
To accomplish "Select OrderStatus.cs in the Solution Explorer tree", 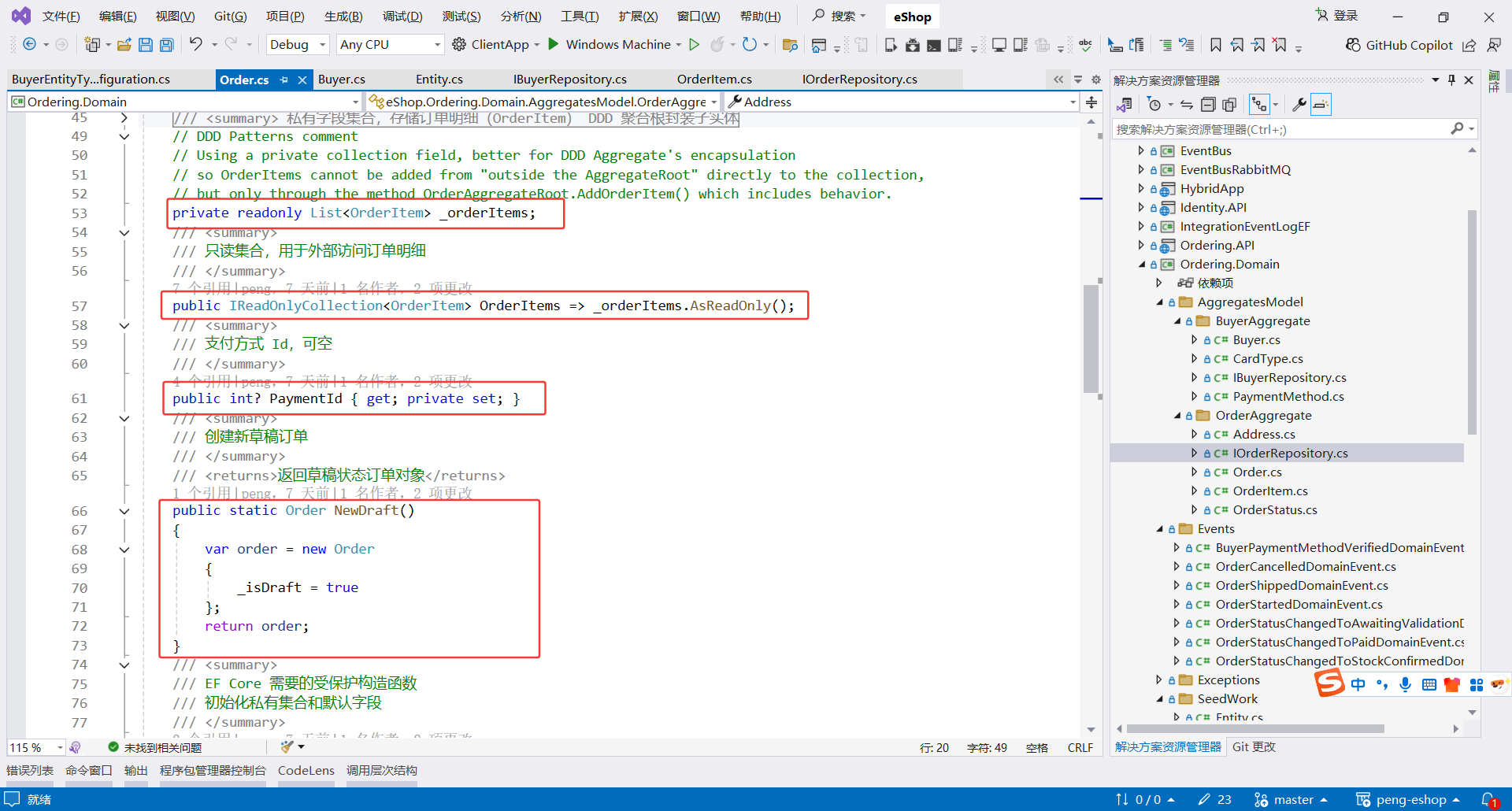I will [1275, 510].
